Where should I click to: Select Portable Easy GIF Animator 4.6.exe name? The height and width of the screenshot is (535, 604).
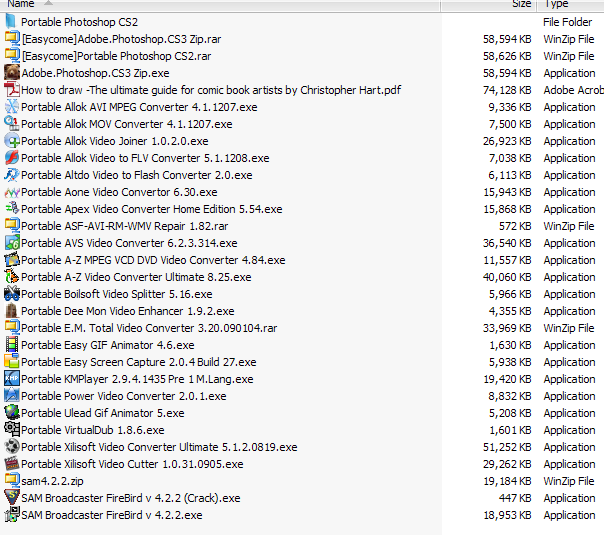(108, 345)
